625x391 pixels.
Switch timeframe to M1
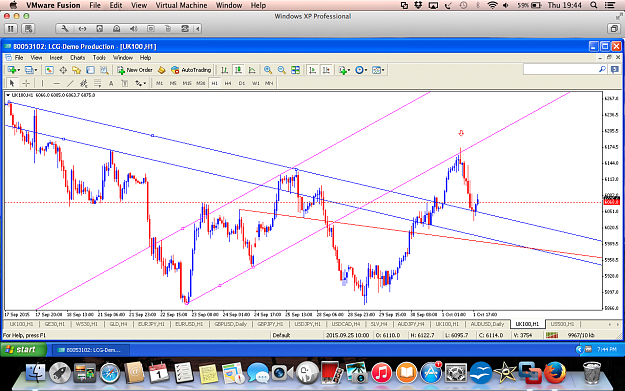[159, 83]
